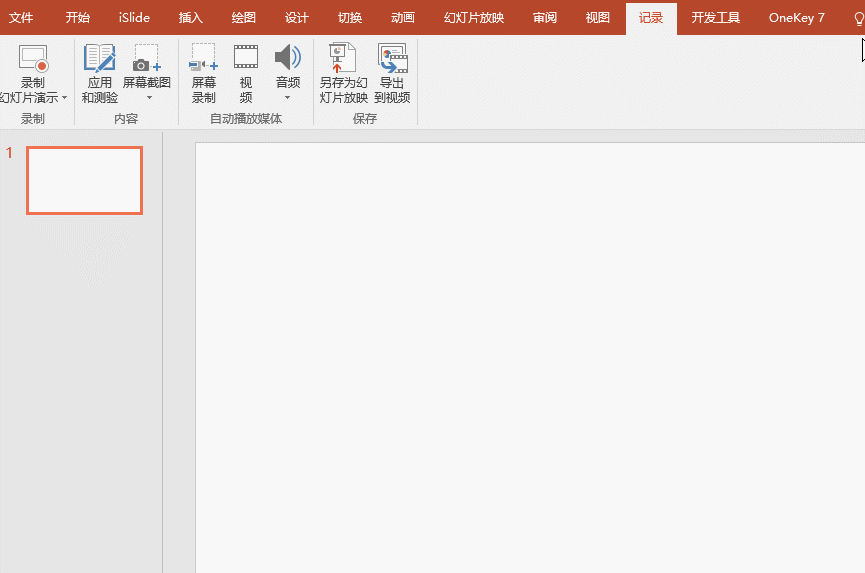Expand the 音频 dropdown arrow

point(287,98)
